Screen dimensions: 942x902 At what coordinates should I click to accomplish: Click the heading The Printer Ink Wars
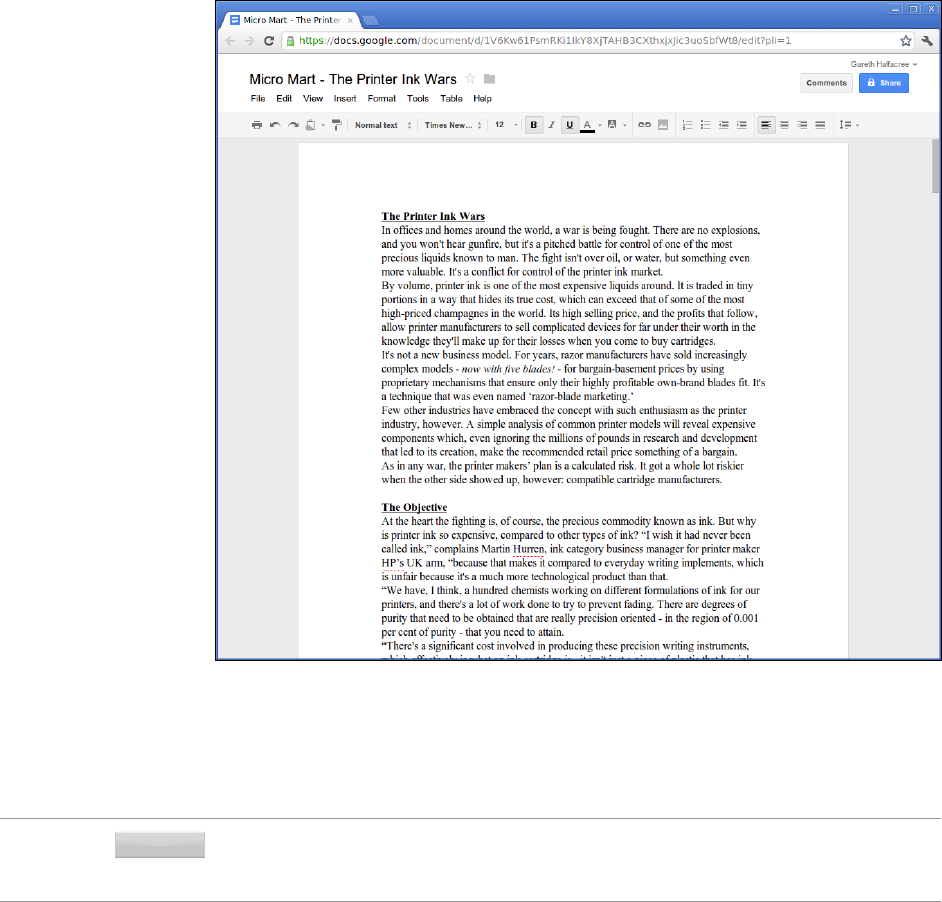(433, 216)
